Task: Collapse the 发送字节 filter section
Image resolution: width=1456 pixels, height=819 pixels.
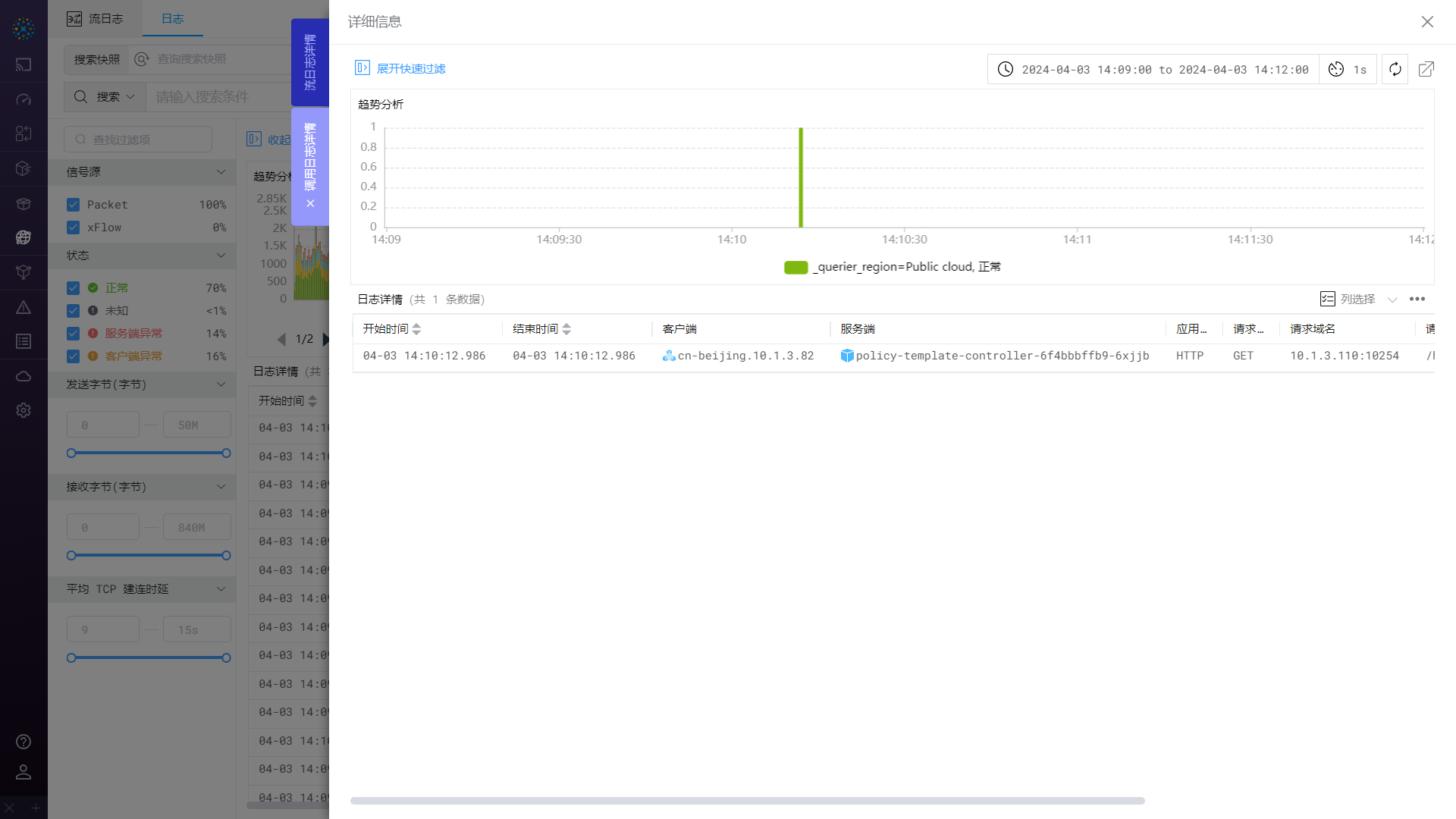Action: pyautogui.click(x=221, y=384)
